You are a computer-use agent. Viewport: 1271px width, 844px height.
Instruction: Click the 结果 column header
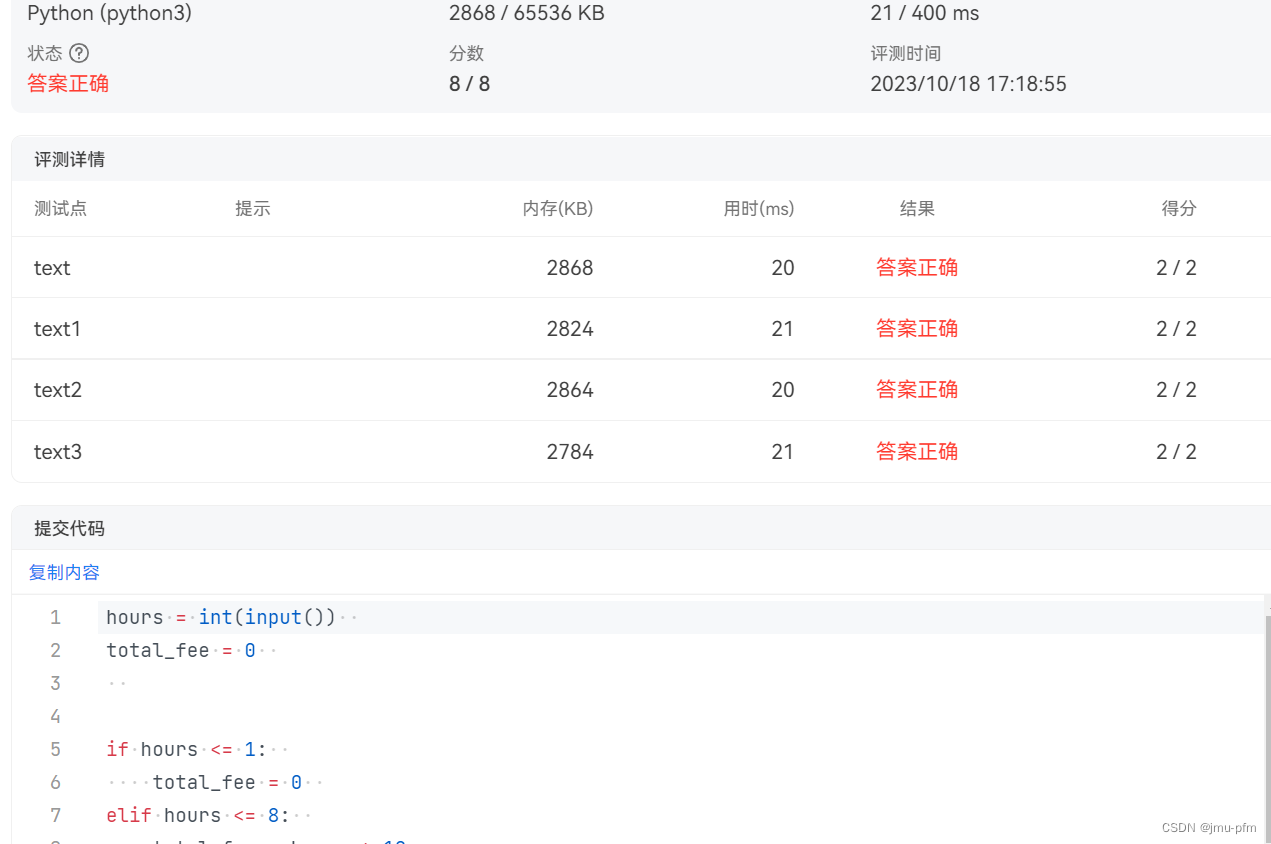click(x=917, y=208)
